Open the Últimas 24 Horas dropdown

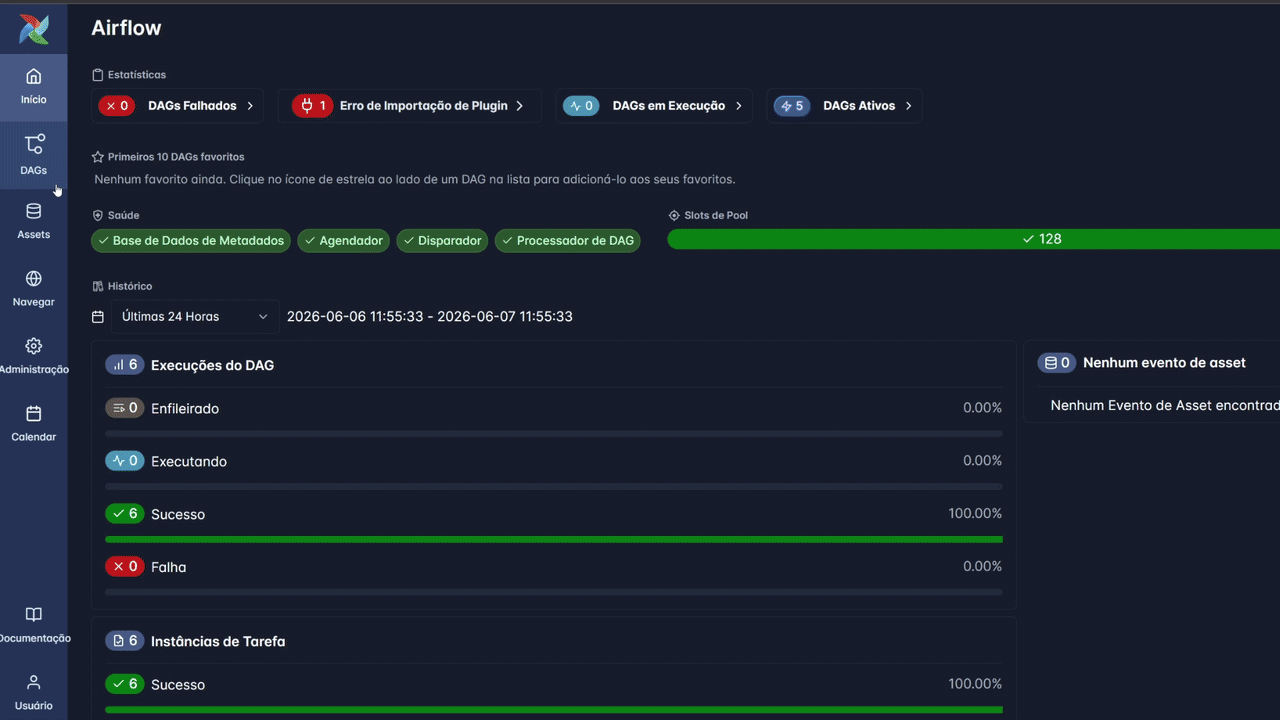click(x=194, y=317)
